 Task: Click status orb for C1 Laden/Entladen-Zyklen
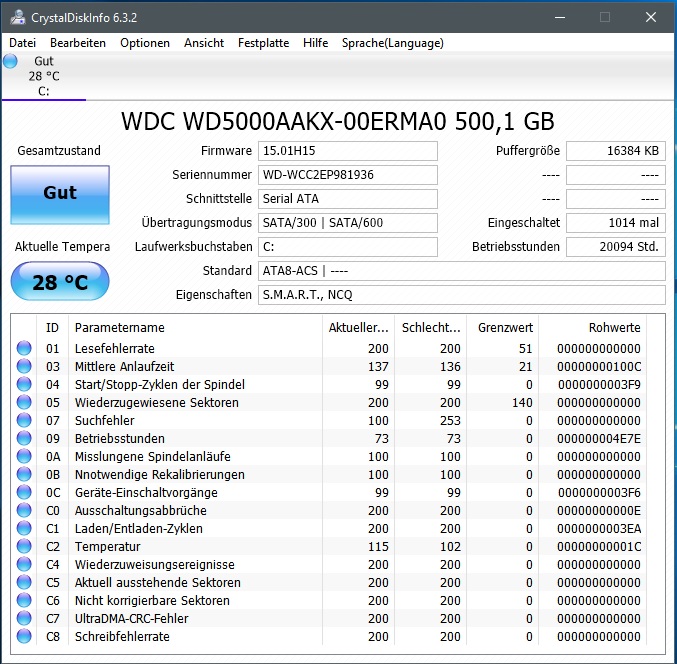(x=24, y=528)
